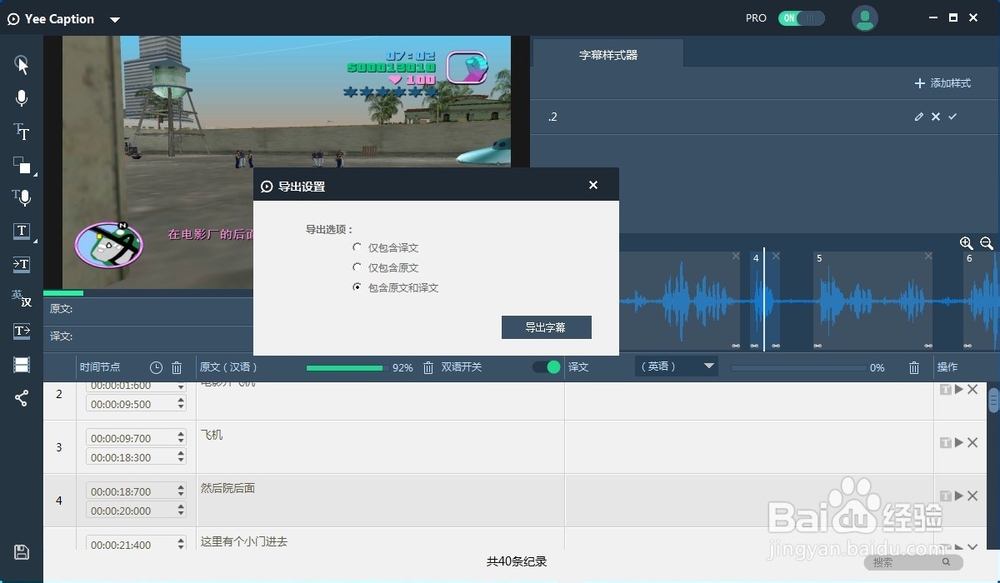Screen dimensions: 1000x583
Task: Select subtitle text 然后院后面 in row 4
Action: click(228, 488)
